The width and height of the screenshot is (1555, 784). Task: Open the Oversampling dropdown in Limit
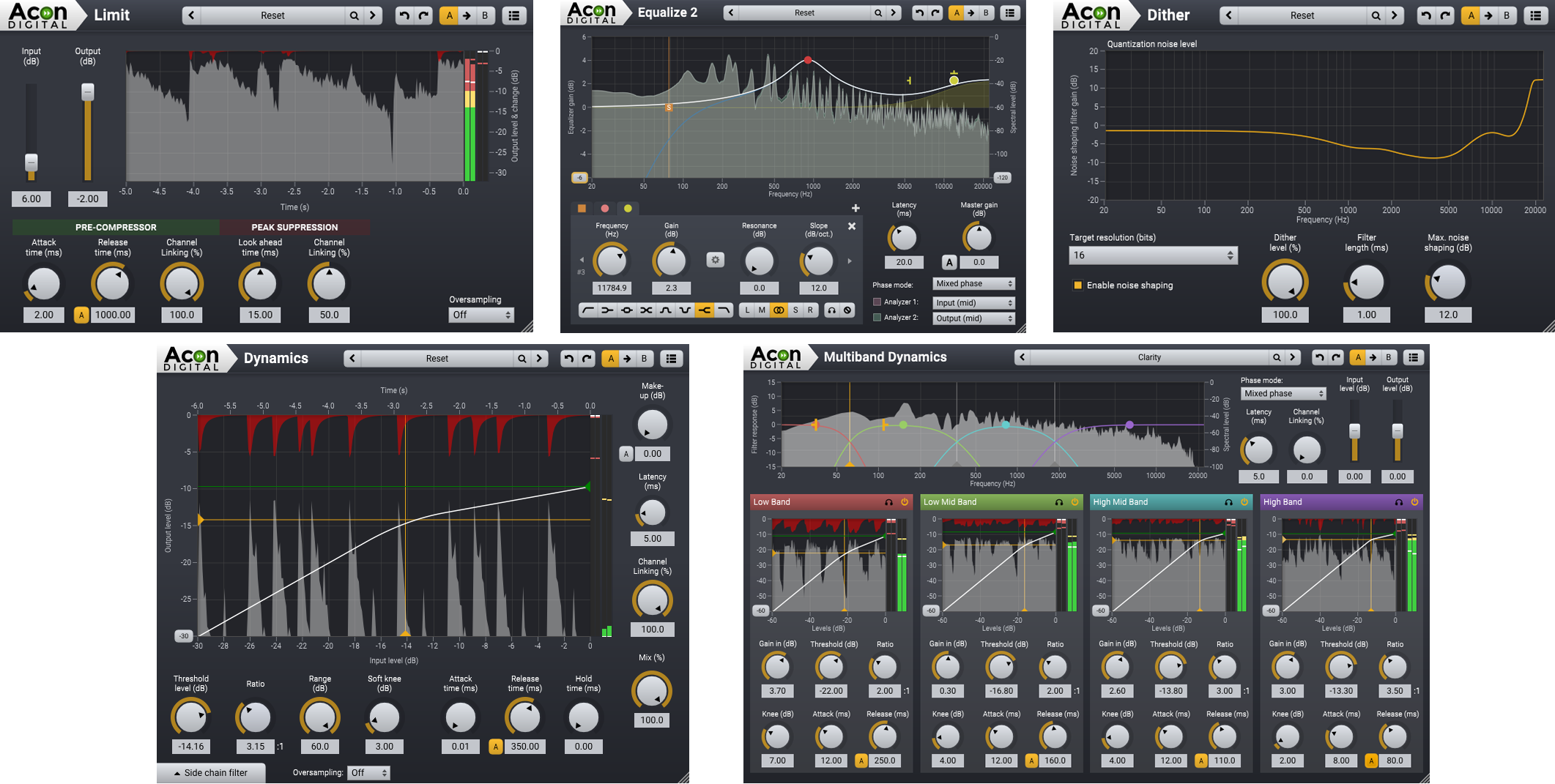[x=481, y=314]
